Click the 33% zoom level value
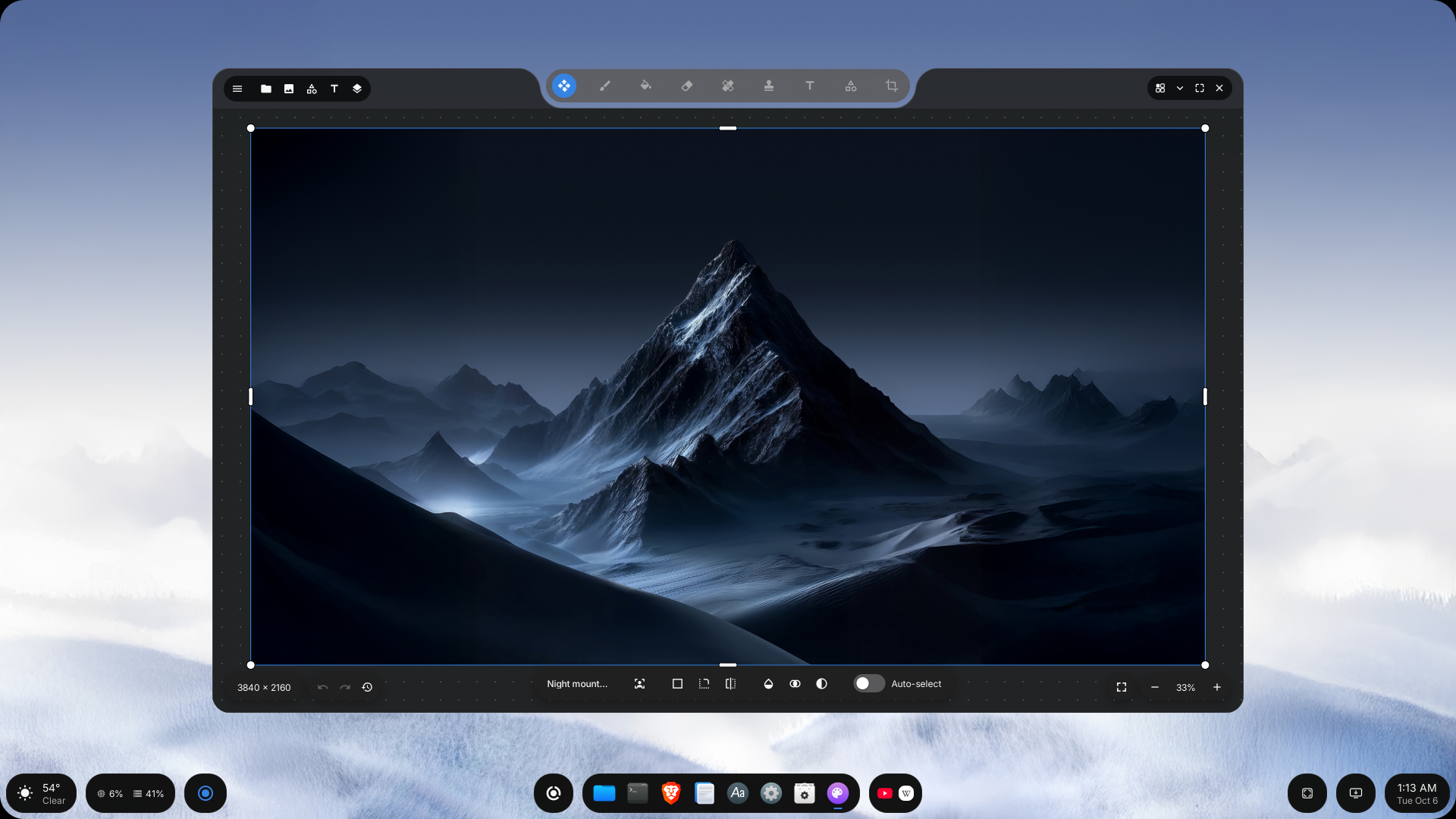 1185,688
